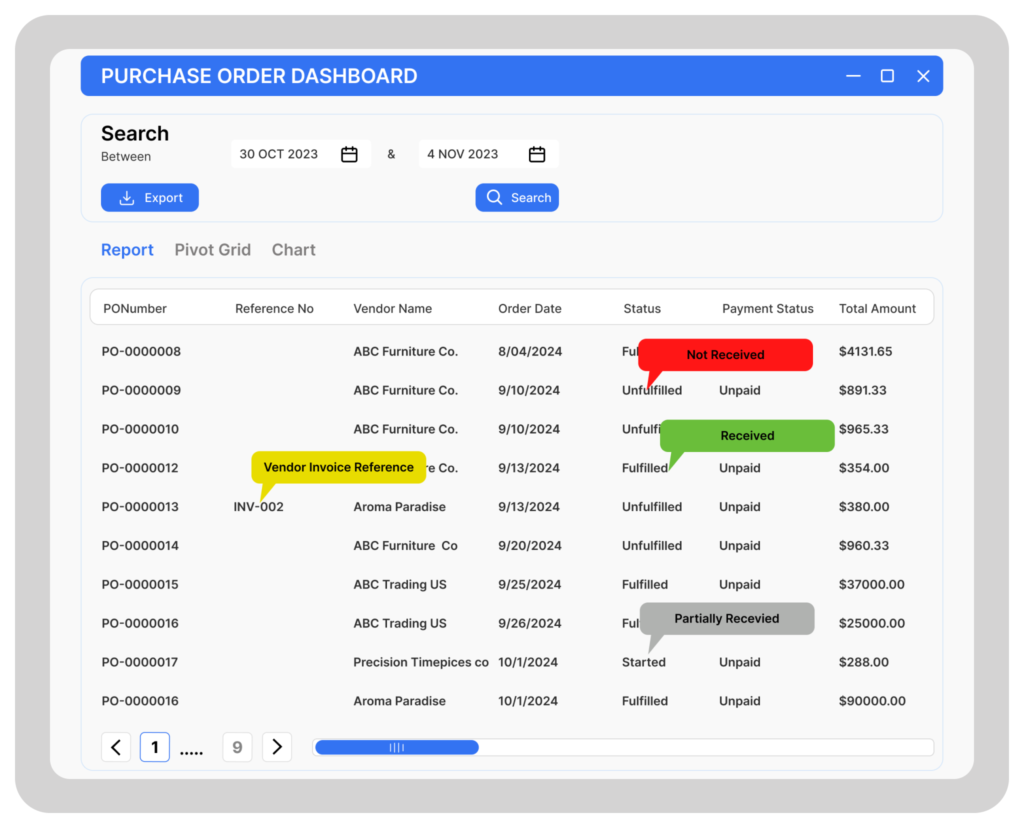This screenshot has height=828, width=1024.
Task: Select row PO-0000013
Action: 511,507
